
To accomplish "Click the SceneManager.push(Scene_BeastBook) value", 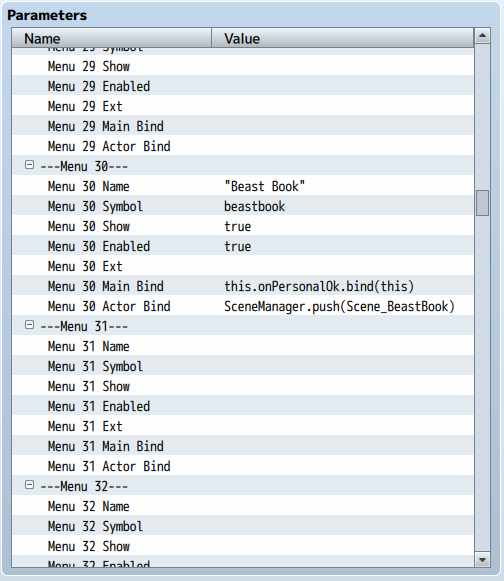I will 339,306.
